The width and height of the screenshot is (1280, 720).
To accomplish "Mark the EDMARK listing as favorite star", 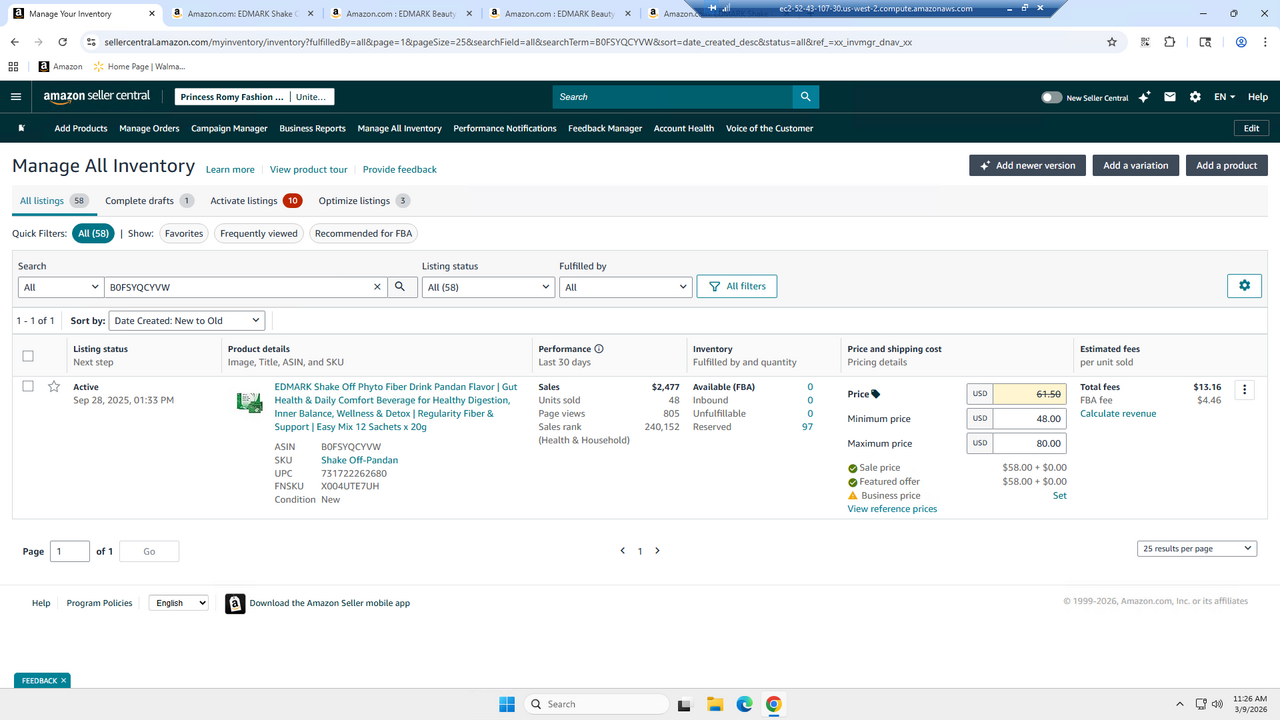I will click(x=54, y=387).
